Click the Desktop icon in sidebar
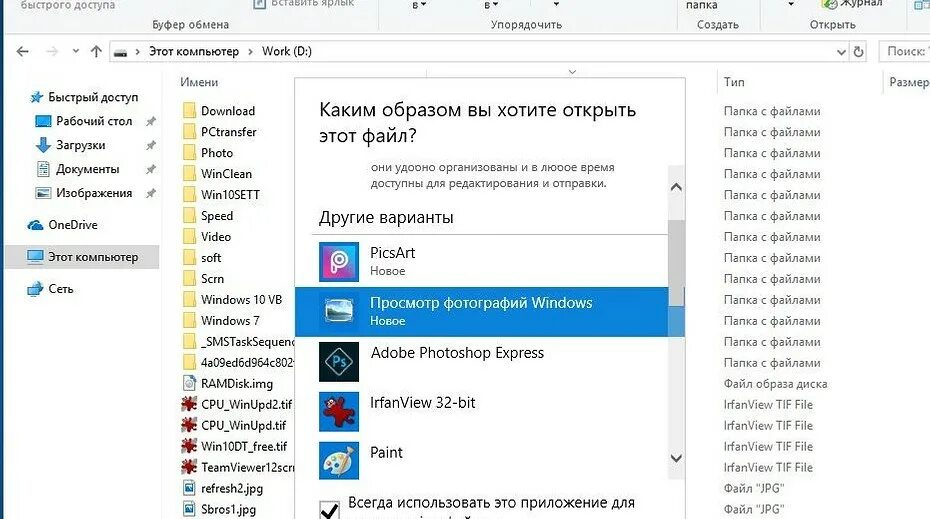Screen dimensions: 930x519 (43, 121)
